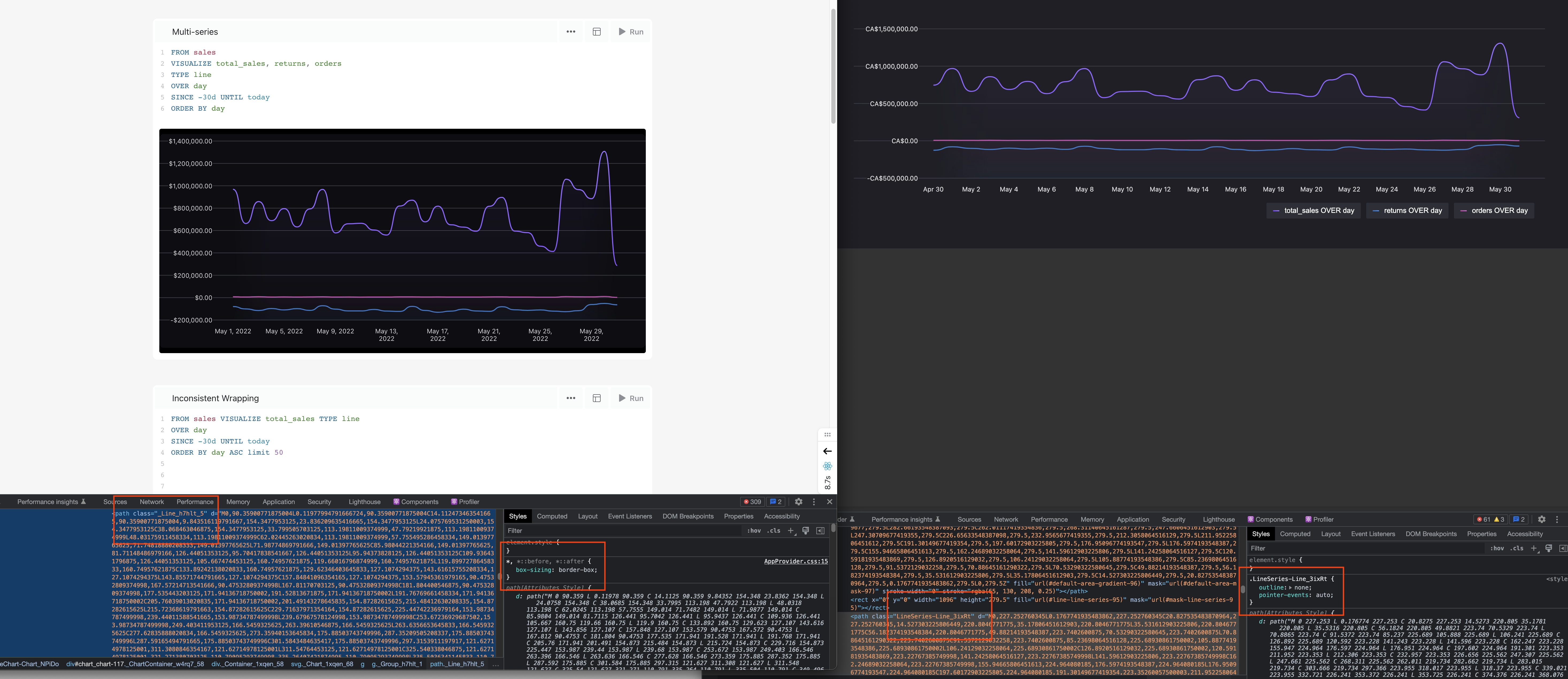The image size is (1568, 679).
Task: Open more options for Multi-series query
Action: pos(570,32)
